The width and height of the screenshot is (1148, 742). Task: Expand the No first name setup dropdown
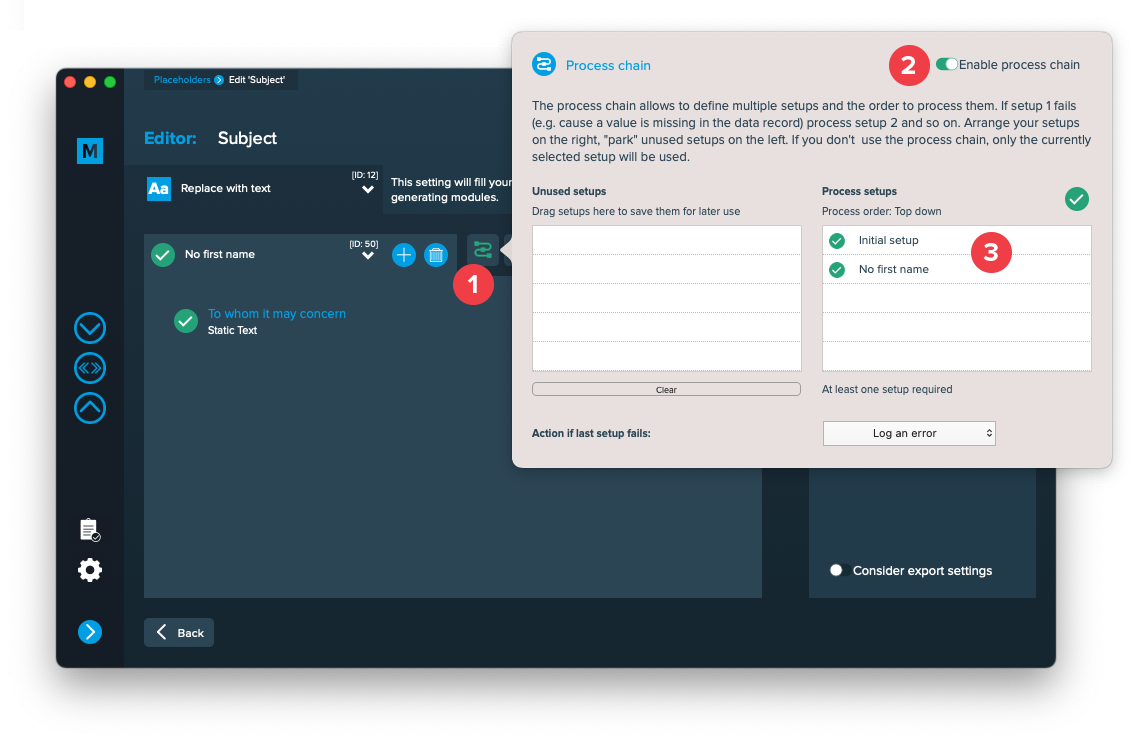pyautogui.click(x=368, y=256)
